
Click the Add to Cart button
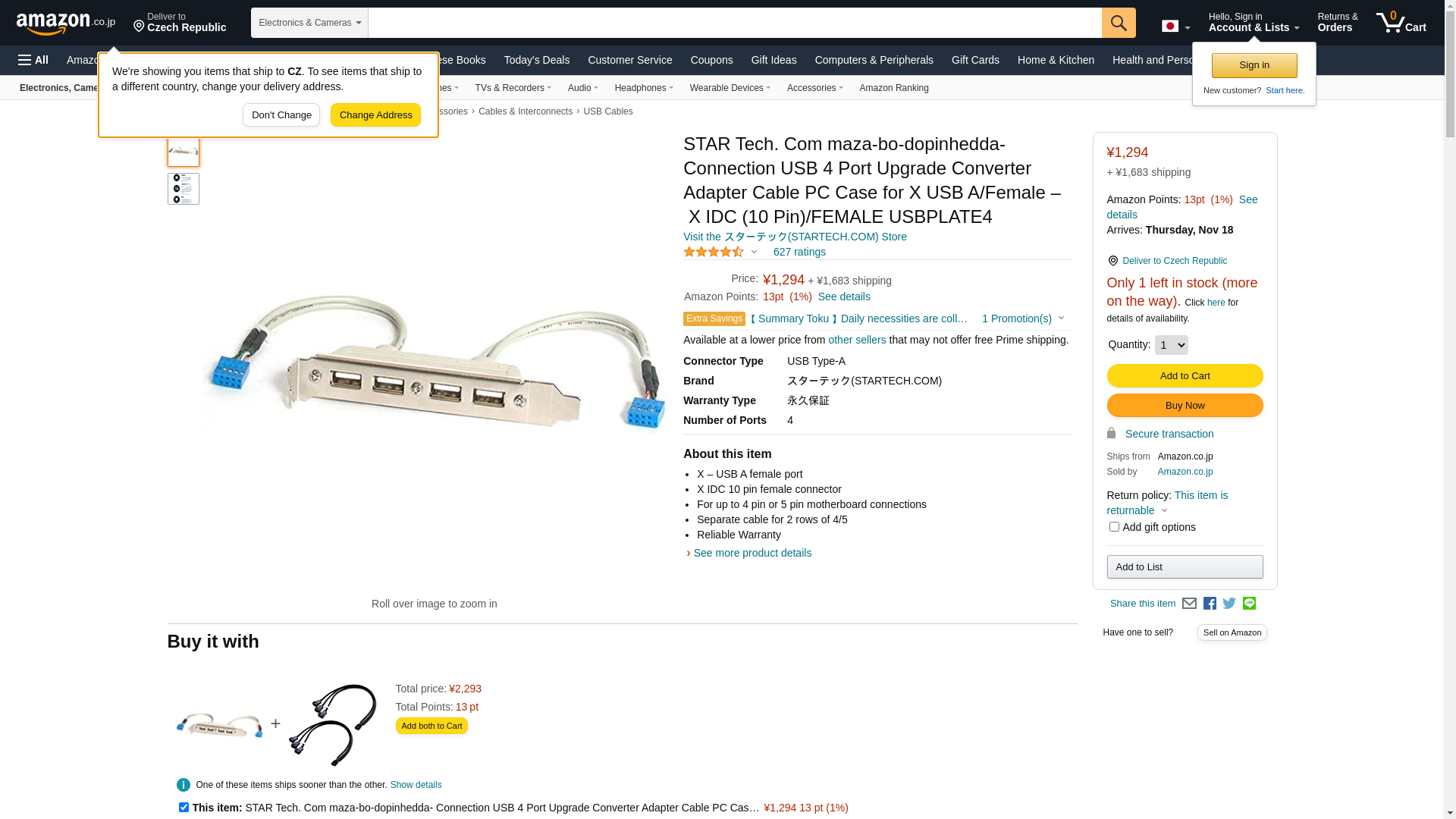(1185, 375)
